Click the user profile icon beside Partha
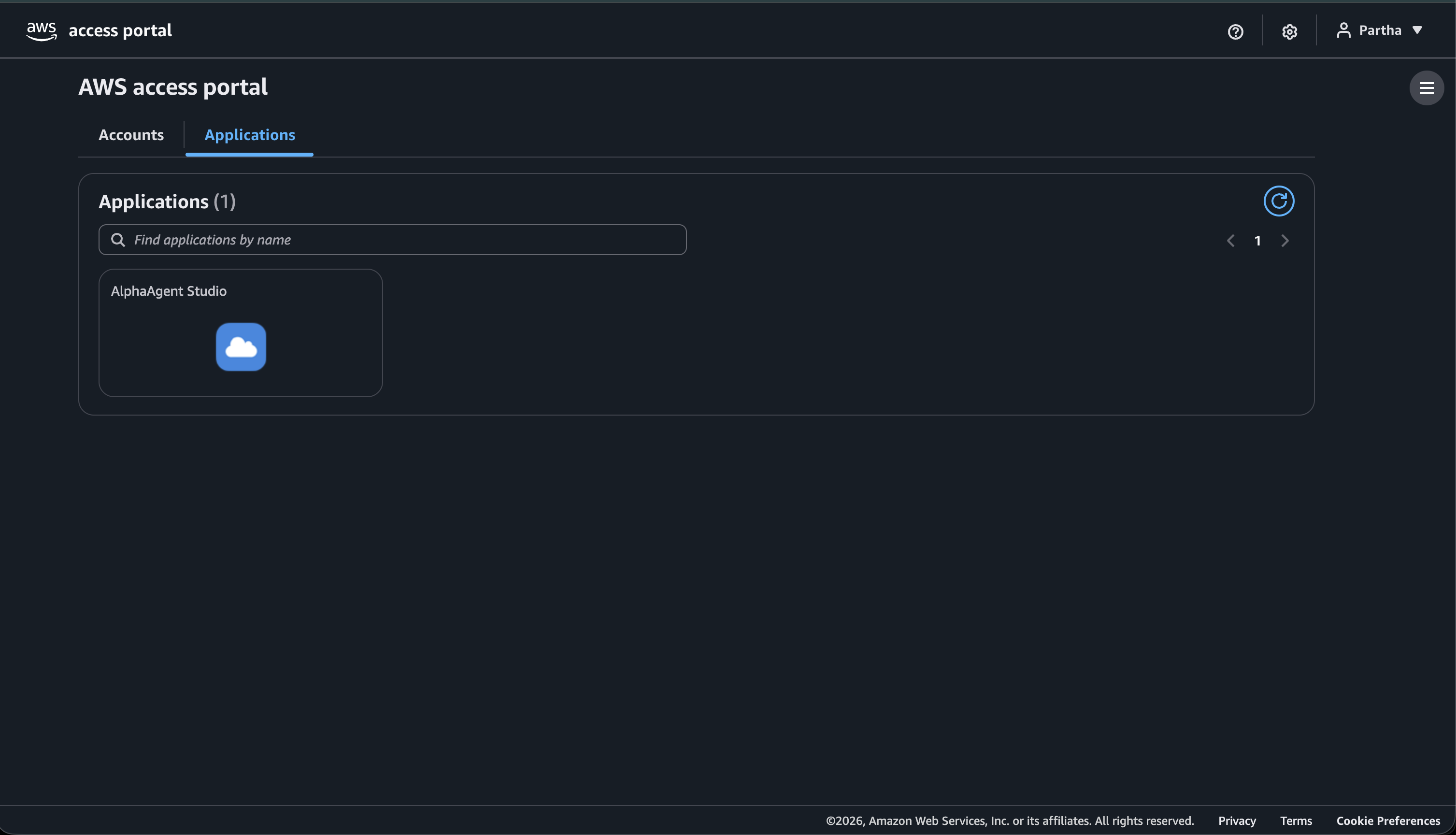This screenshot has height=835, width=1456. coord(1343,30)
